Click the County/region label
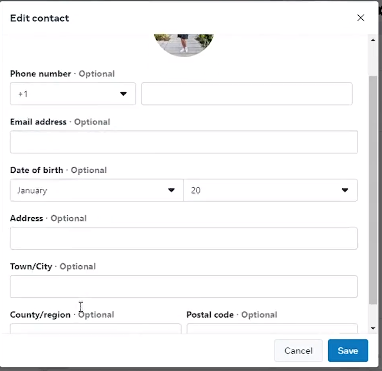This screenshot has width=382, height=371. click(40, 314)
